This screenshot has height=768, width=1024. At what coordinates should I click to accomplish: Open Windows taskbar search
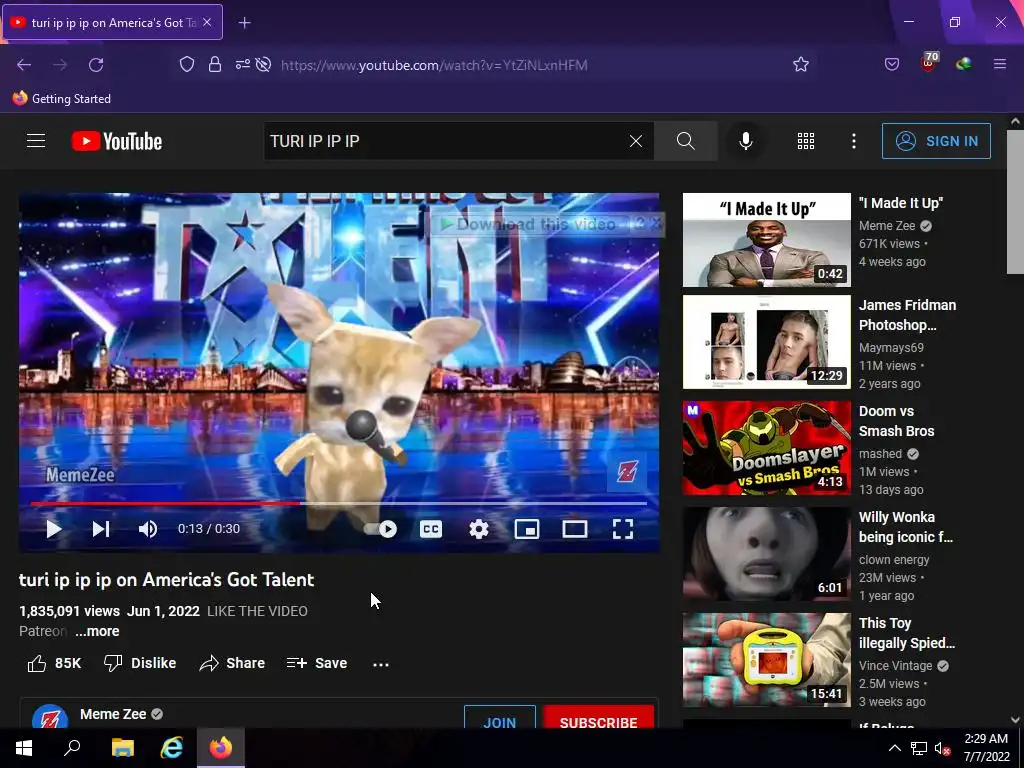point(72,748)
